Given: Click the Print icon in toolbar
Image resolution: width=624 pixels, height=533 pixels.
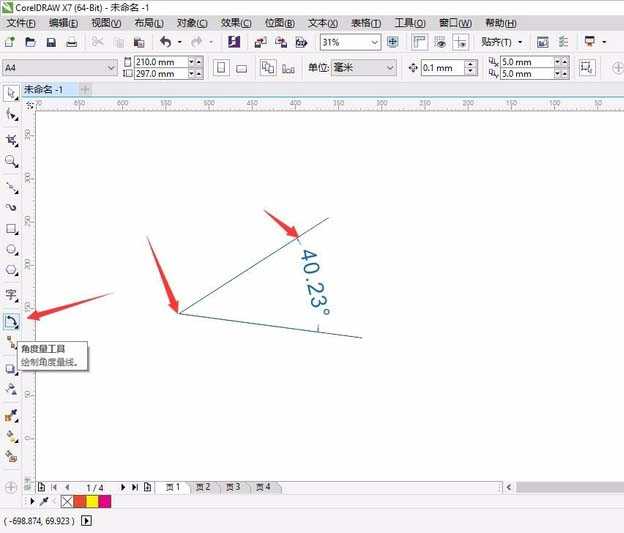Looking at the screenshot, I should click(71, 42).
